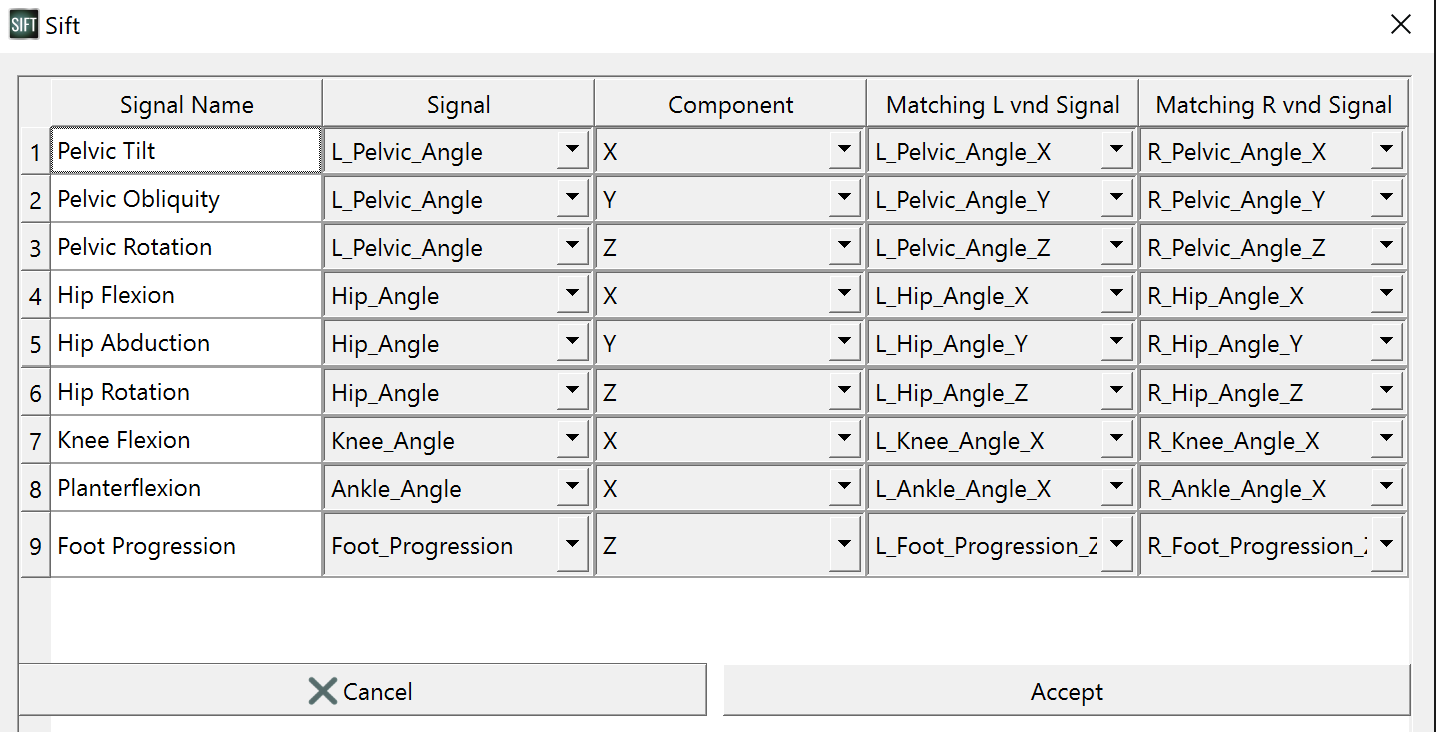
Task: Expand the R_Foot_Progression matching signal dropdown
Action: 1386,545
